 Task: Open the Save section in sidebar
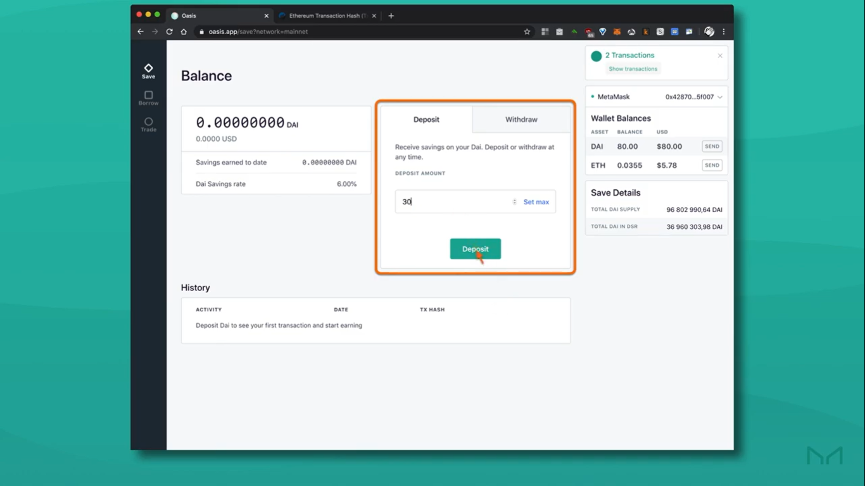tap(149, 71)
